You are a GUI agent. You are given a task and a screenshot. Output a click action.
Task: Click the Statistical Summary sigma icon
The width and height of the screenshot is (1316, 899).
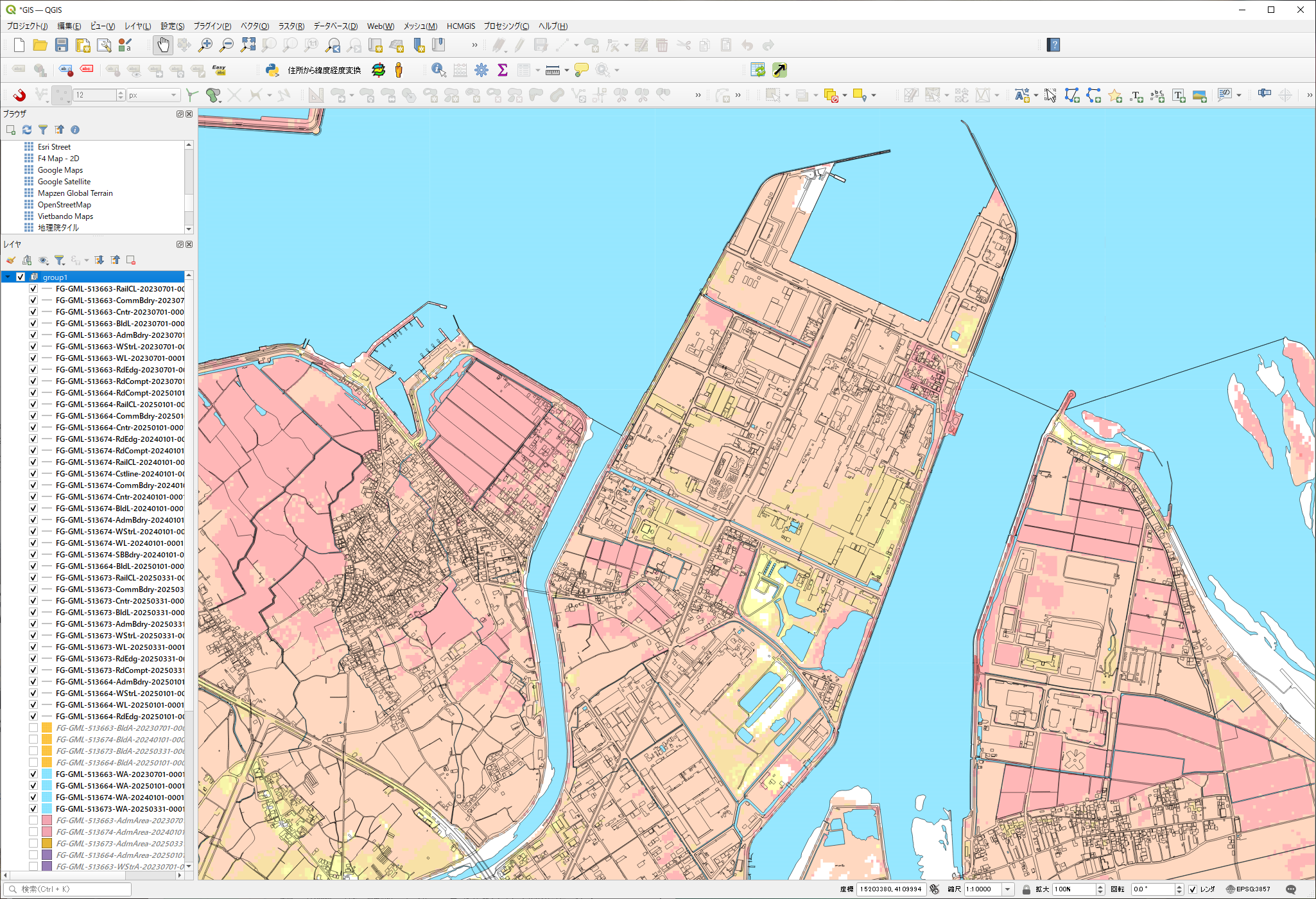pyautogui.click(x=503, y=70)
